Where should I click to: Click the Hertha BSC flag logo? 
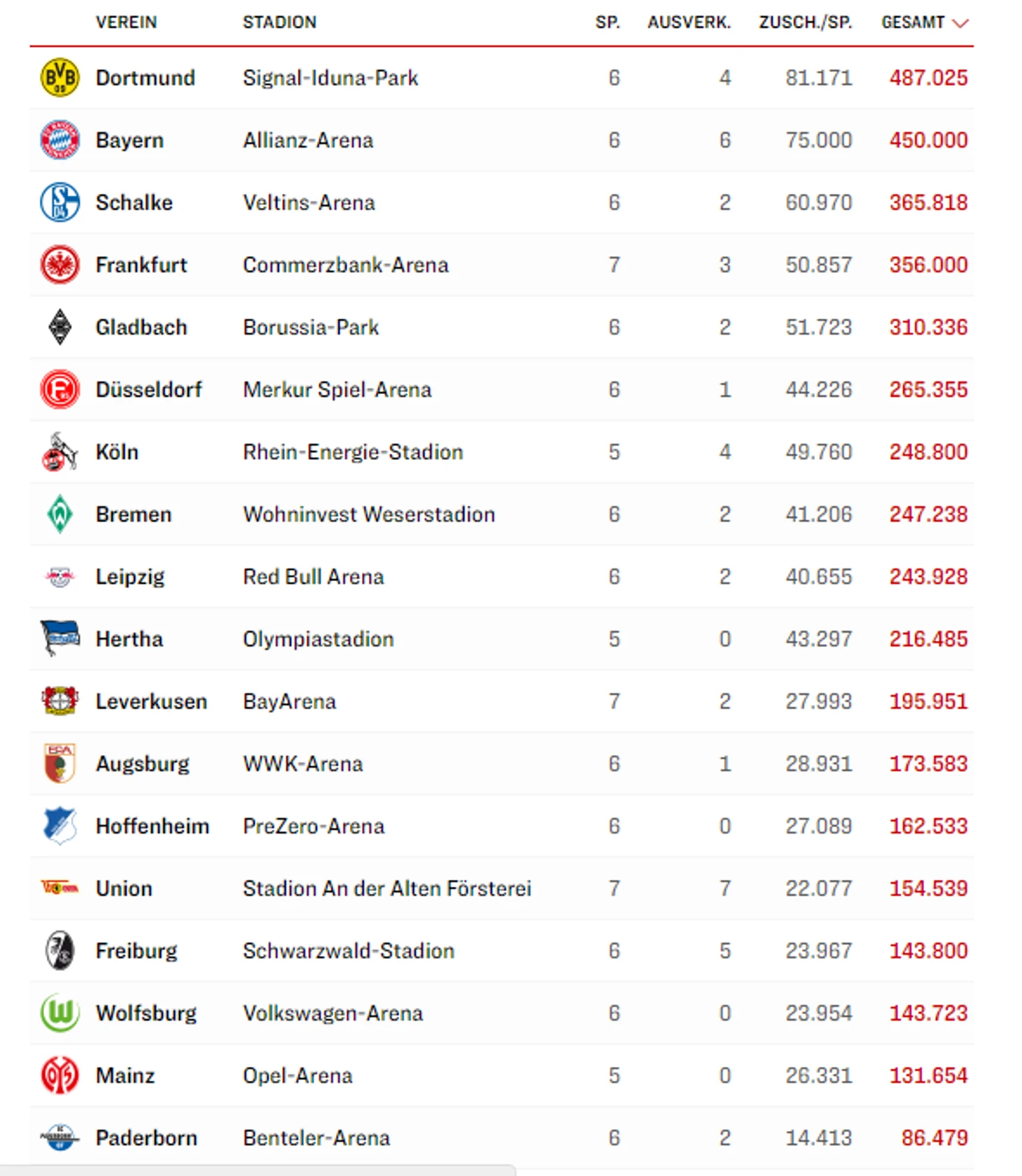tap(59, 638)
